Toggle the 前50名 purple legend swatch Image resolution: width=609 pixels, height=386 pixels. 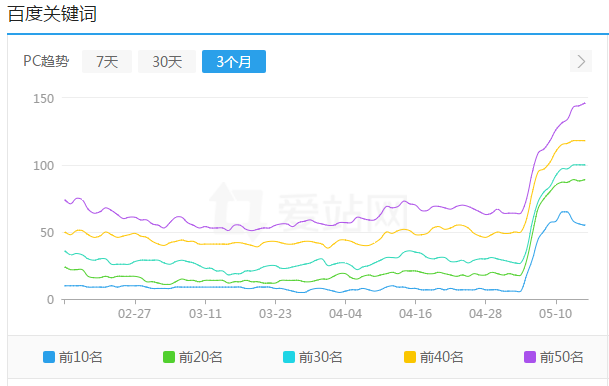[x=530, y=357]
